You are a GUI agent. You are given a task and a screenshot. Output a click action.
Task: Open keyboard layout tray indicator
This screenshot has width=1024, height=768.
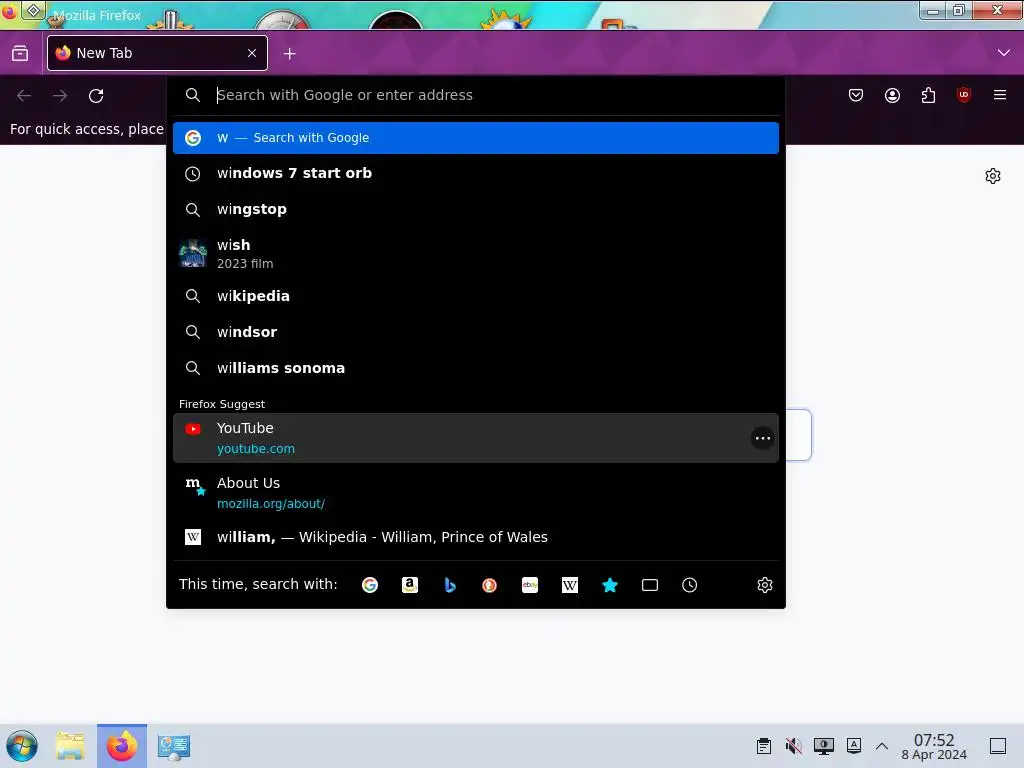(854, 746)
